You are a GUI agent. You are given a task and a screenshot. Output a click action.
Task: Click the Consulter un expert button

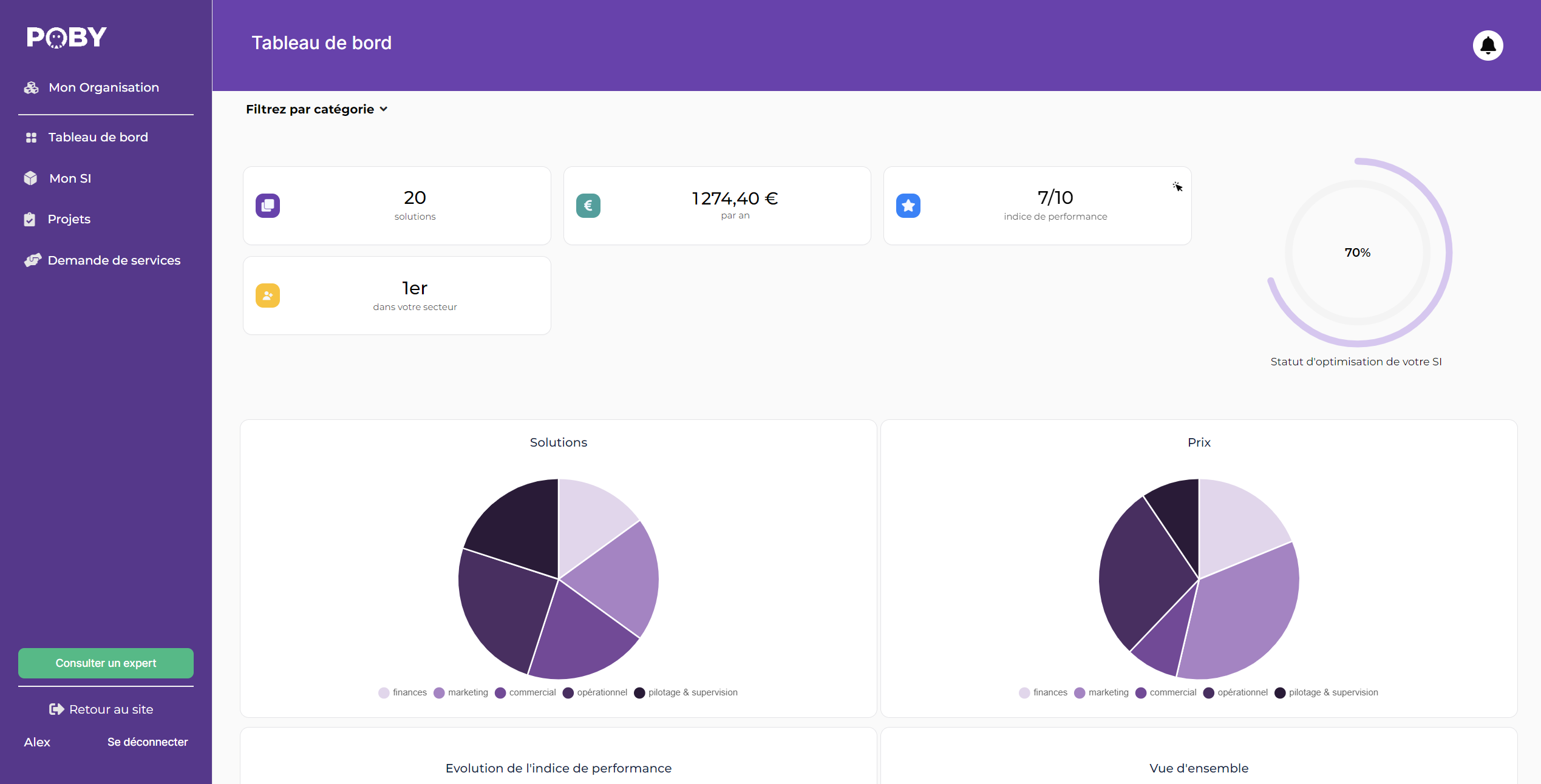tap(106, 663)
